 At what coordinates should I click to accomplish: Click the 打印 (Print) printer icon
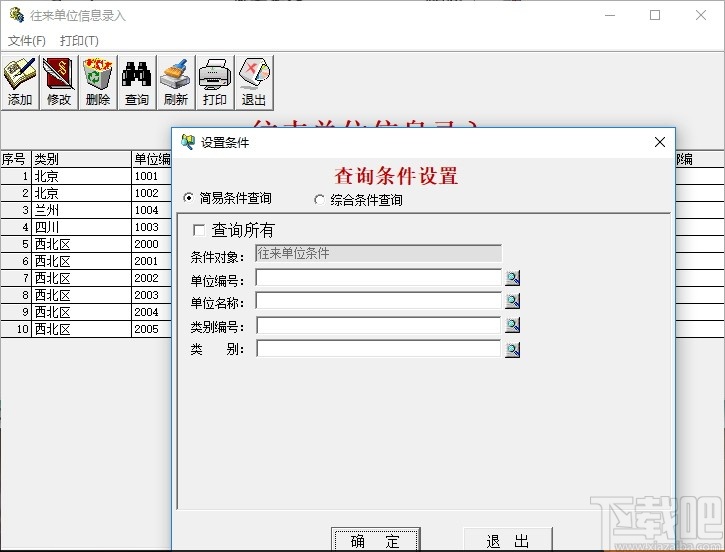215,82
